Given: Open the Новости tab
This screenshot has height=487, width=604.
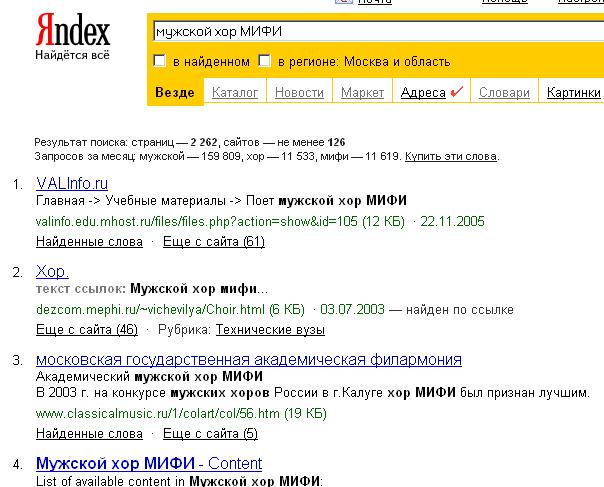Looking at the screenshot, I should [299, 92].
